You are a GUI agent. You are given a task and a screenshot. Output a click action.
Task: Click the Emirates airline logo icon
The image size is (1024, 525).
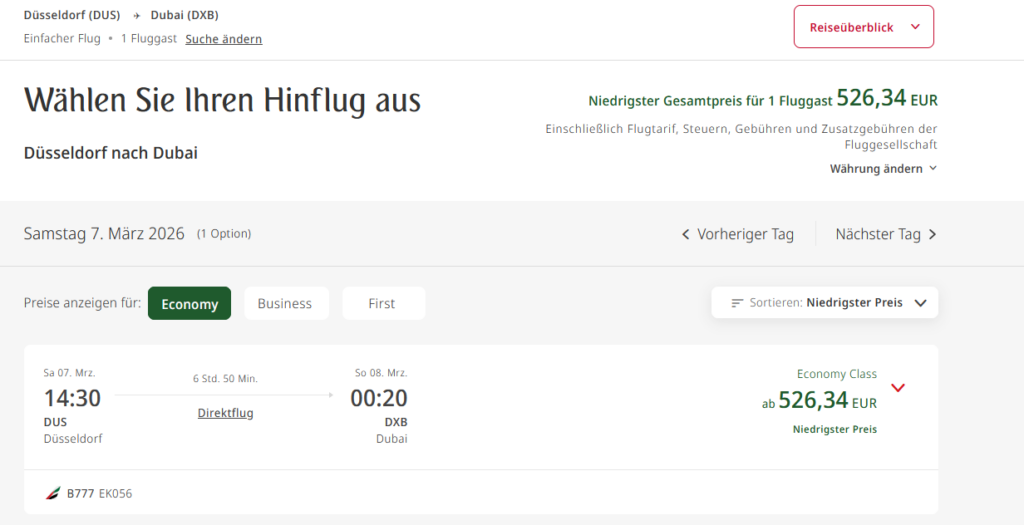pyautogui.click(x=53, y=494)
